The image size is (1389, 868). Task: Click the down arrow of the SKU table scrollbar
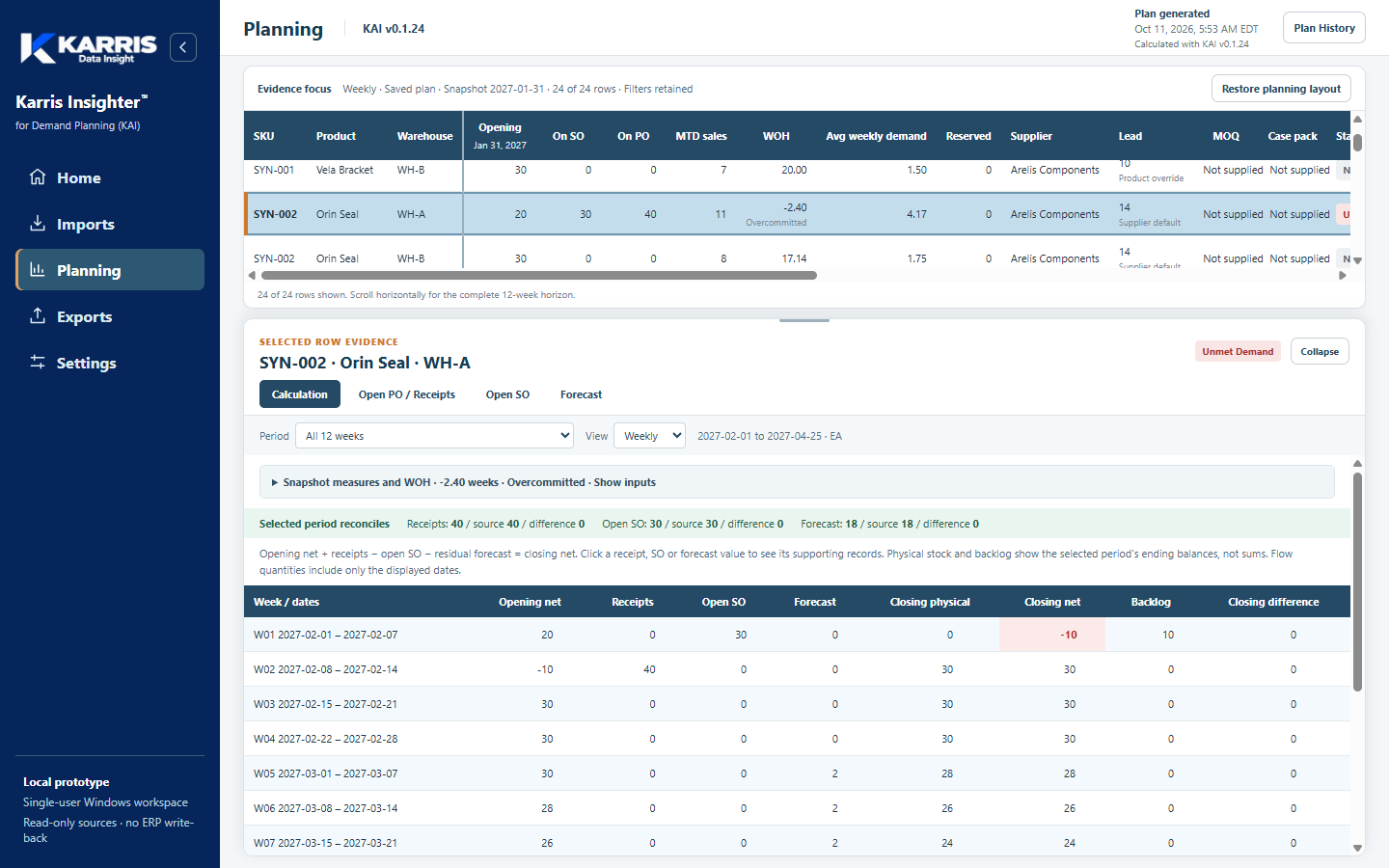coord(1357,260)
